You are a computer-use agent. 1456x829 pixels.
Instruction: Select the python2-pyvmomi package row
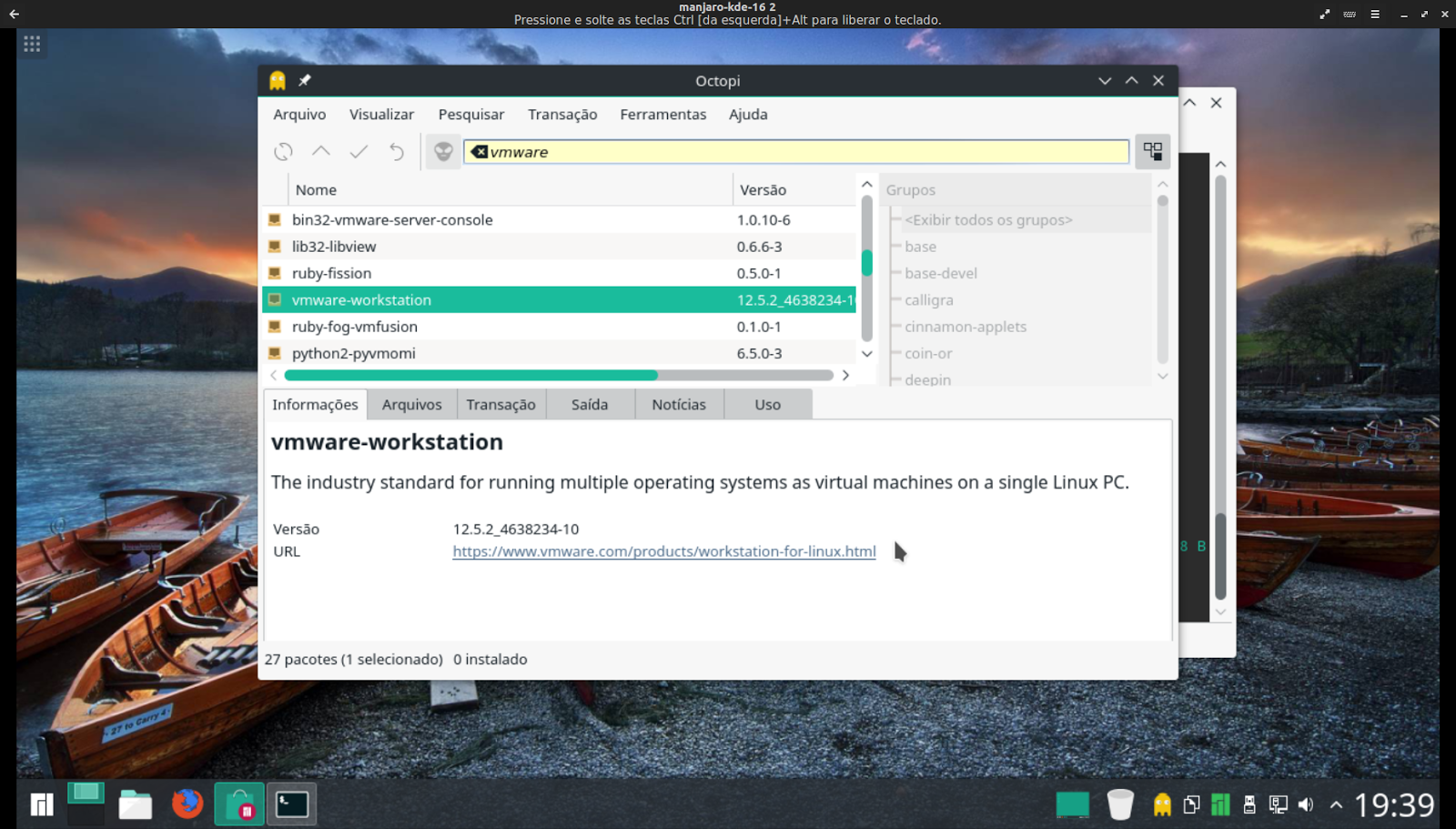[559, 353]
